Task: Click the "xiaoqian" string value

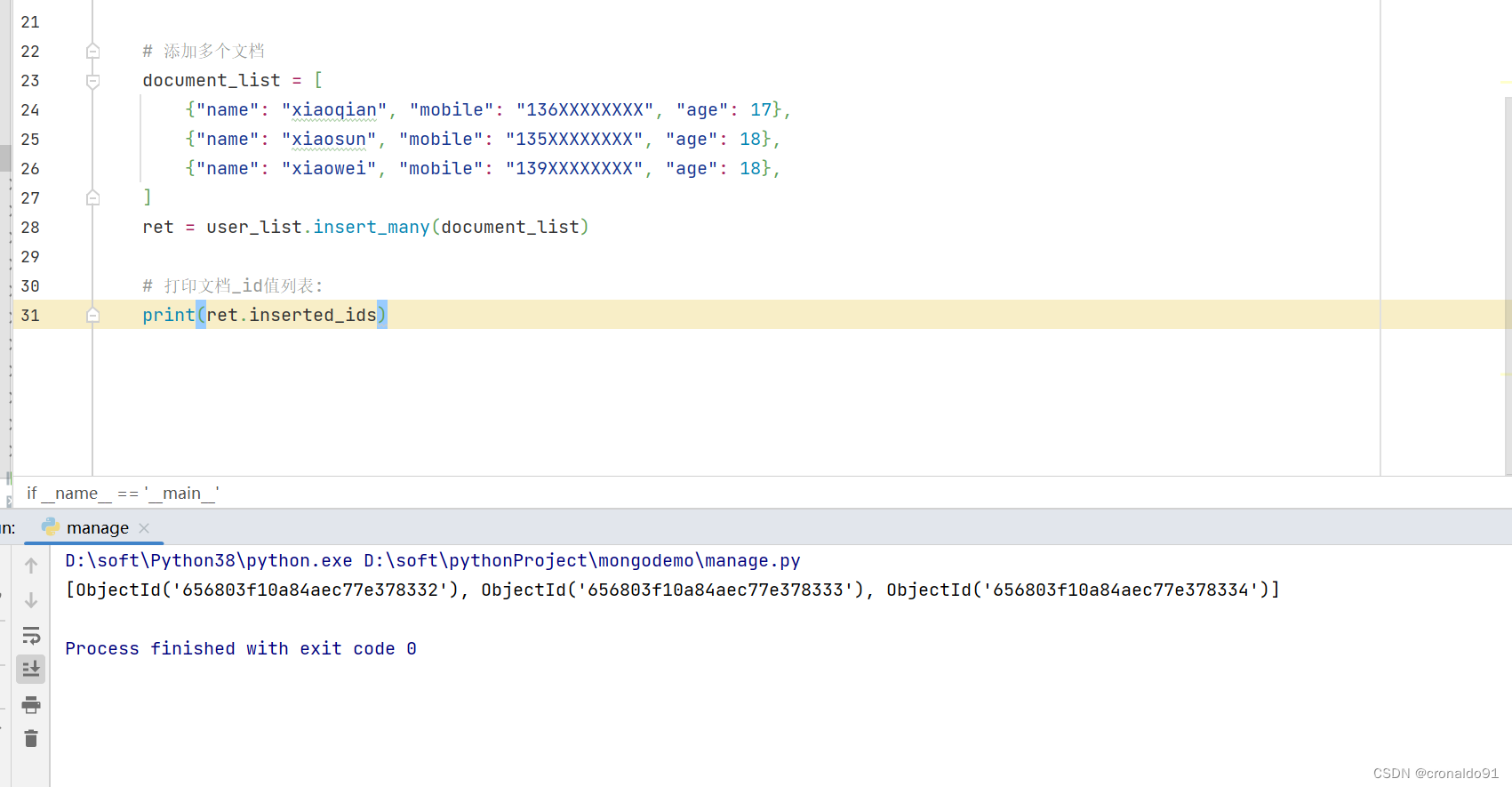Action: click(334, 109)
